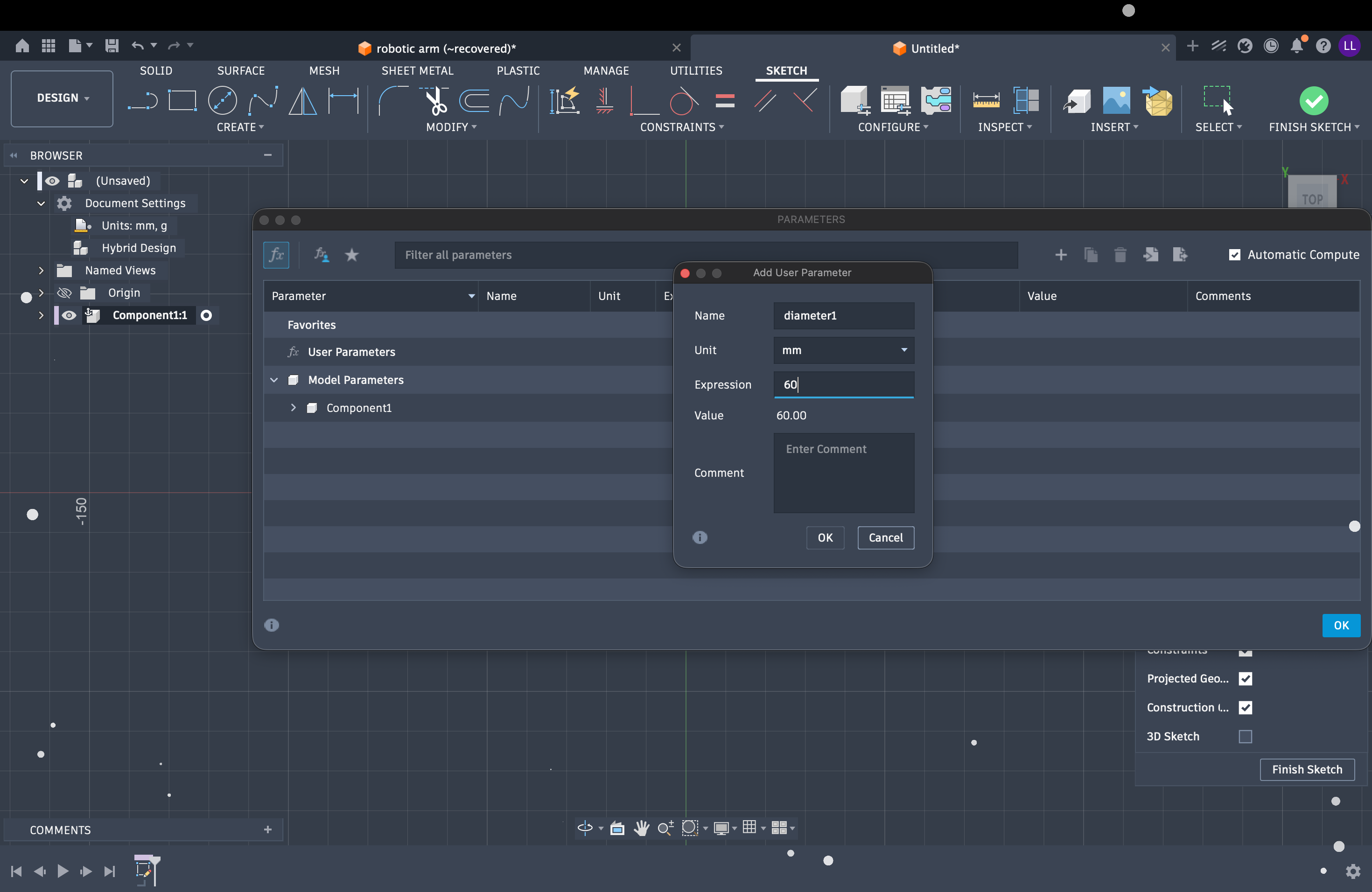The image size is (1372, 892).
Task: Toggle visibility of Component1:1
Action: pyautogui.click(x=69, y=315)
